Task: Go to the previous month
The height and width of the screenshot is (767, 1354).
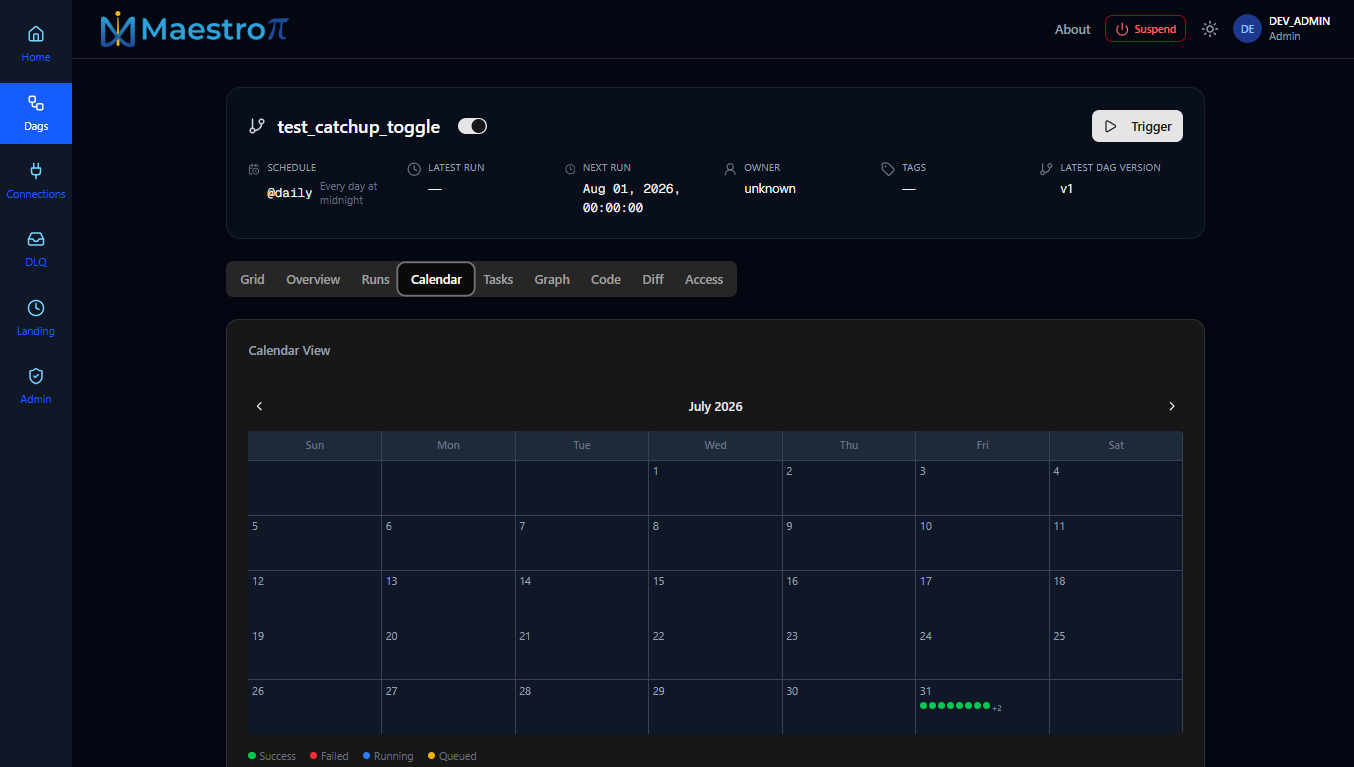Action: coord(260,406)
